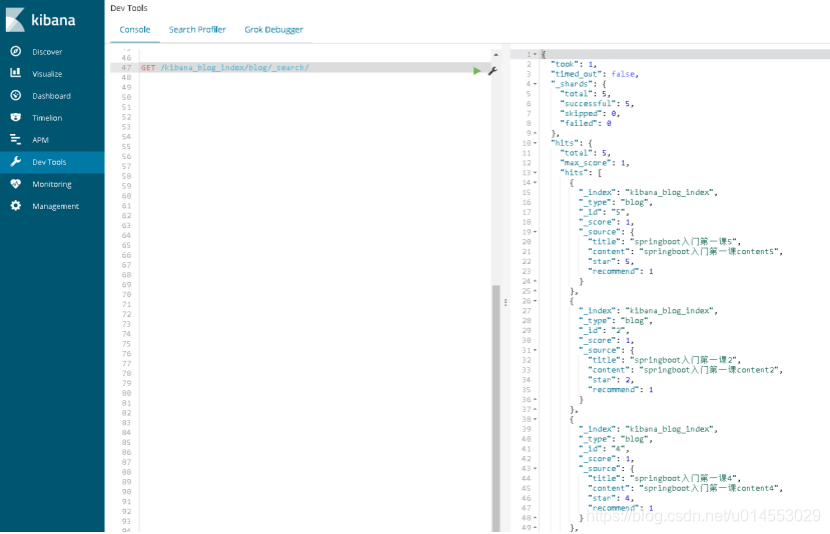Go to Discover page label
830x534 pixels.
[47, 52]
